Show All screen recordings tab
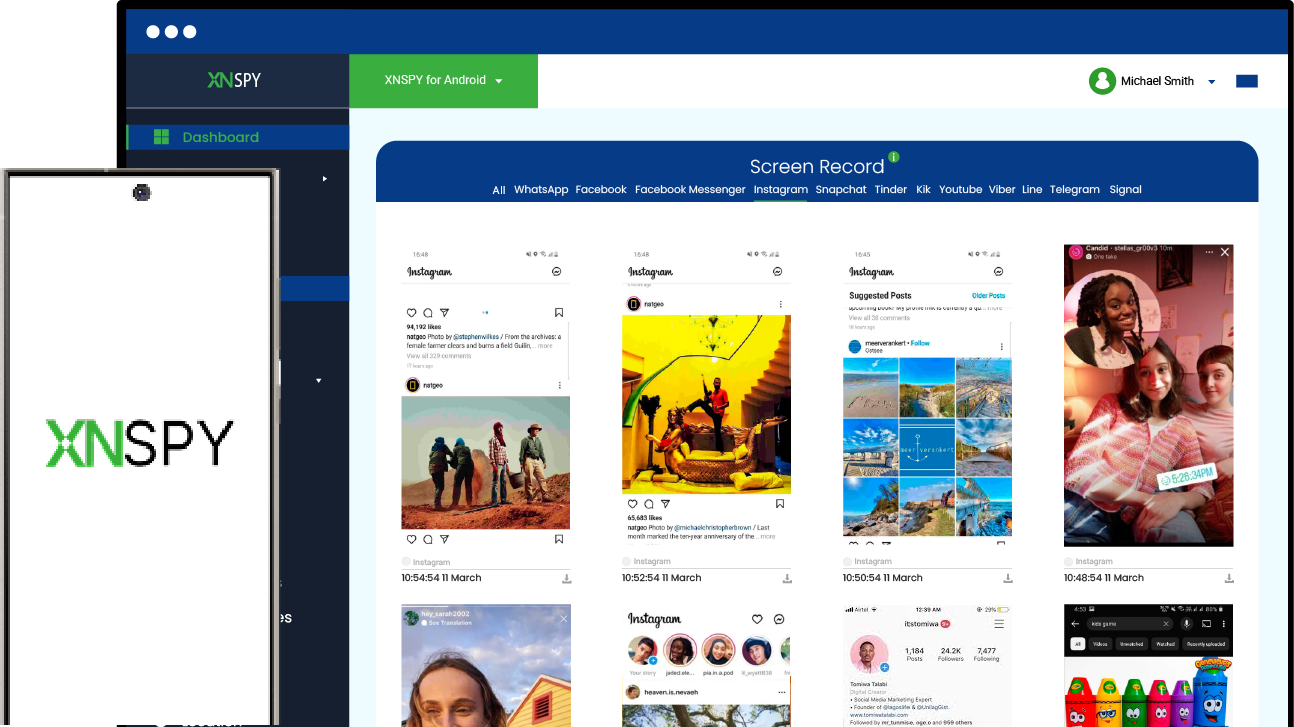 point(498,190)
